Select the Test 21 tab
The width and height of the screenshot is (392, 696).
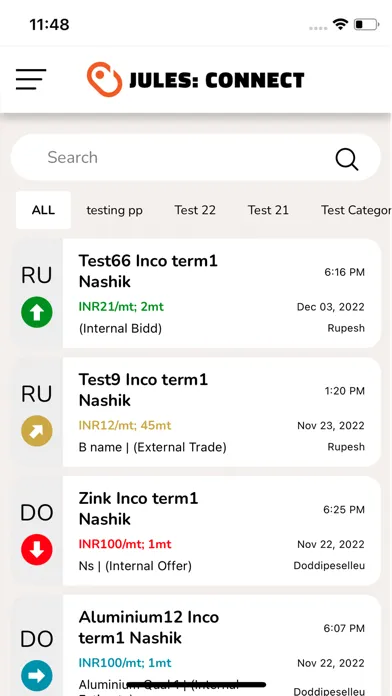point(268,210)
